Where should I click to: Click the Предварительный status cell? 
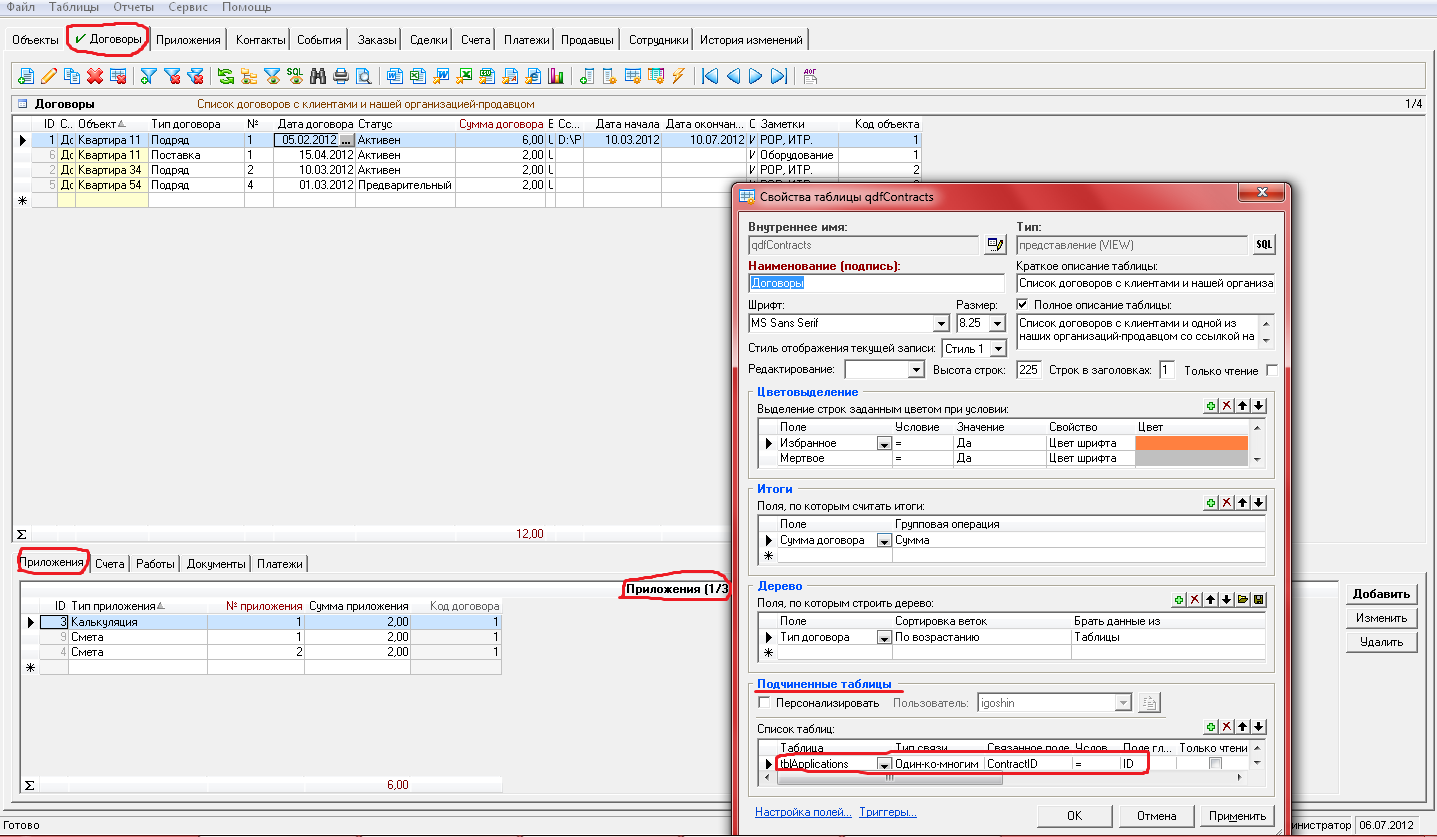click(x=405, y=185)
